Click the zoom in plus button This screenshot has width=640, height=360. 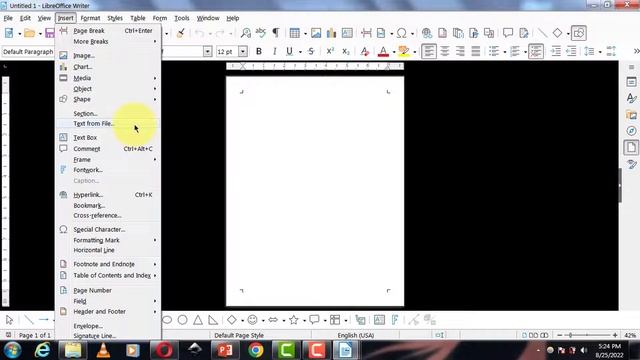point(615,335)
